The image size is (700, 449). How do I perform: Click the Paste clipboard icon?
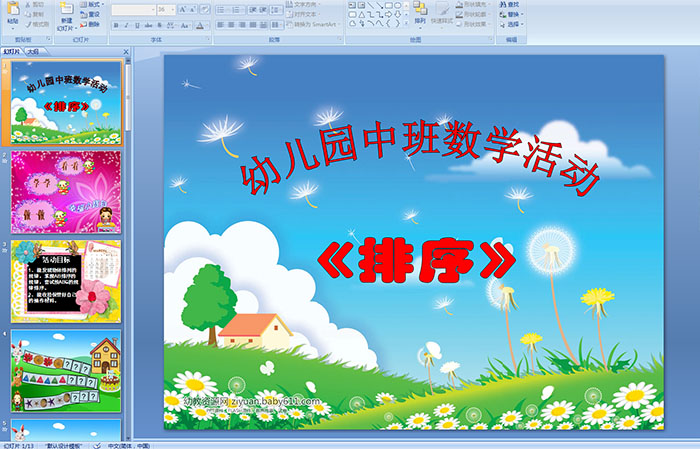coord(13,8)
